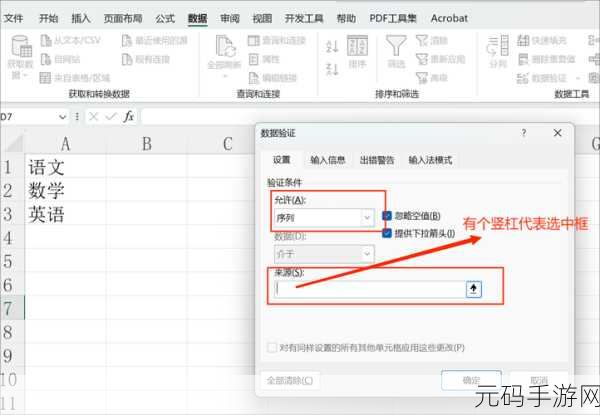Click the Clear All (全部清除) button

pos(290,380)
